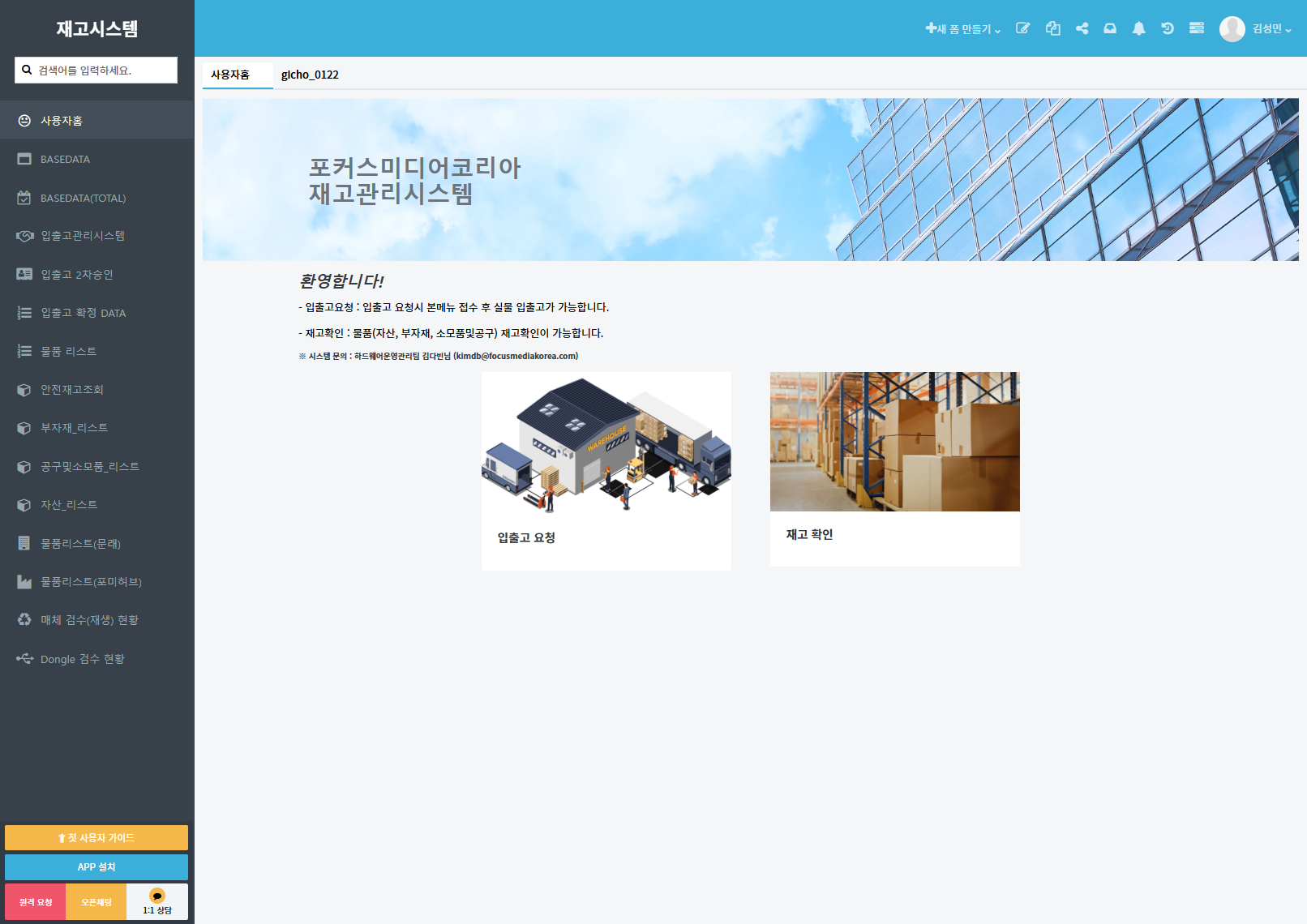Click the 오픈채팅 button
The width and height of the screenshot is (1307, 924).
(96, 902)
